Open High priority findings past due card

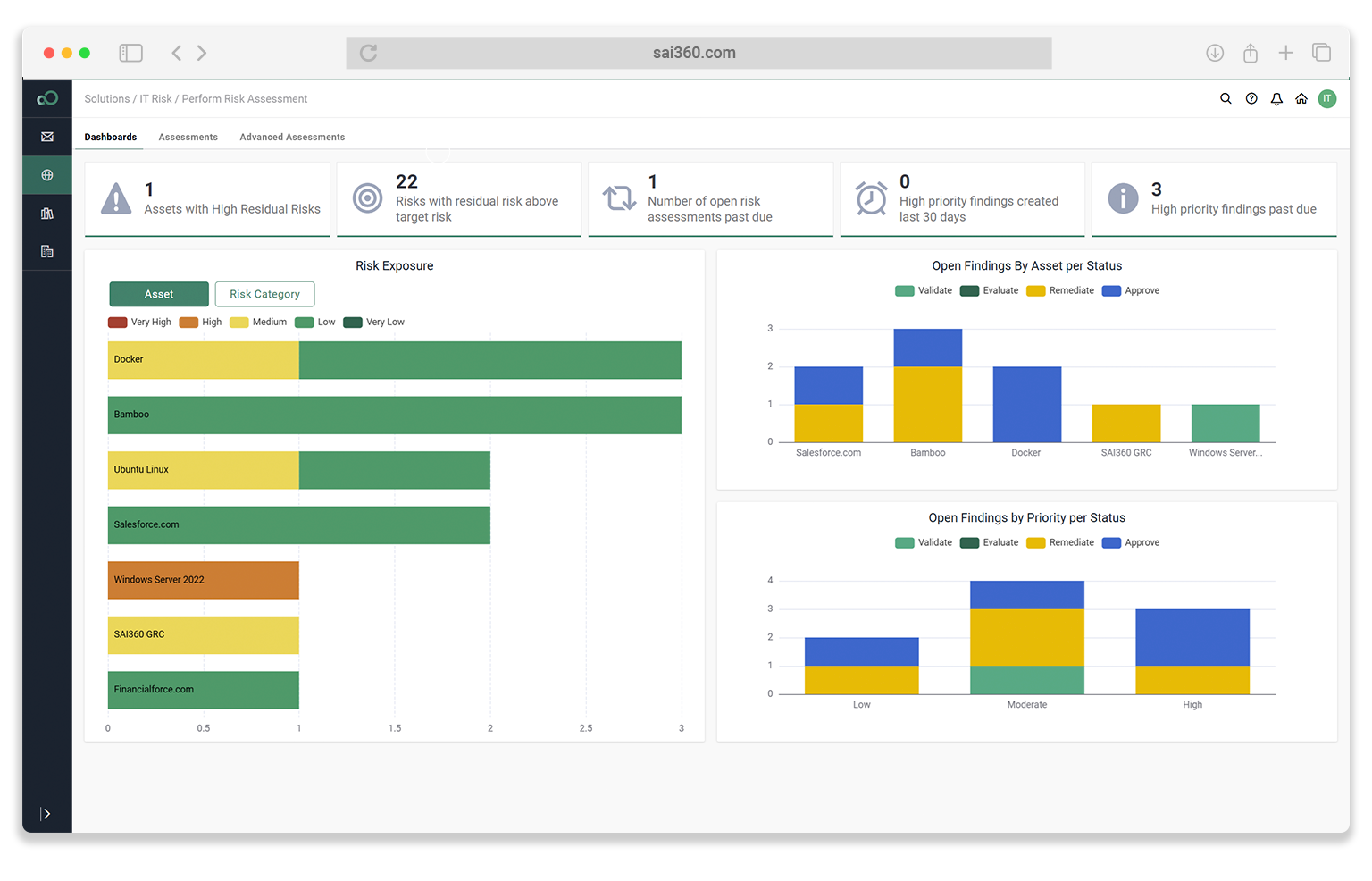[x=1215, y=199]
